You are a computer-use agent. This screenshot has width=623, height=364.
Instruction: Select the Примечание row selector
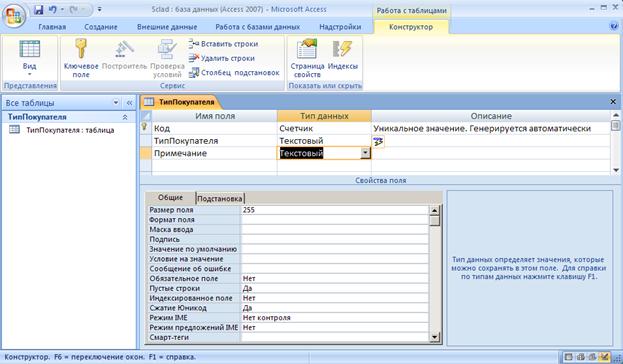click(x=145, y=153)
